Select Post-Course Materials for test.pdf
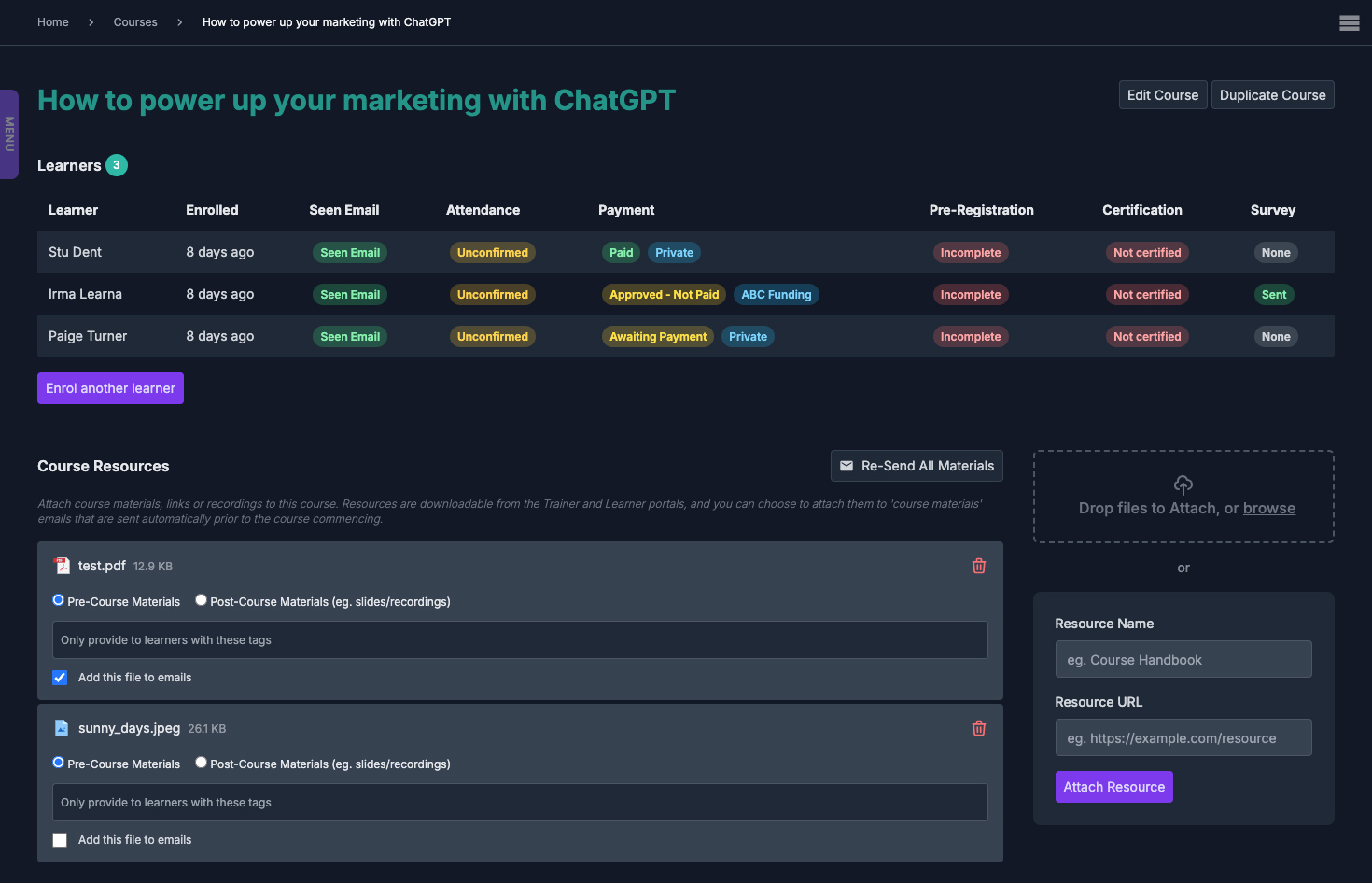Image resolution: width=1372 pixels, height=883 pixels. click(x=201, y=600)
